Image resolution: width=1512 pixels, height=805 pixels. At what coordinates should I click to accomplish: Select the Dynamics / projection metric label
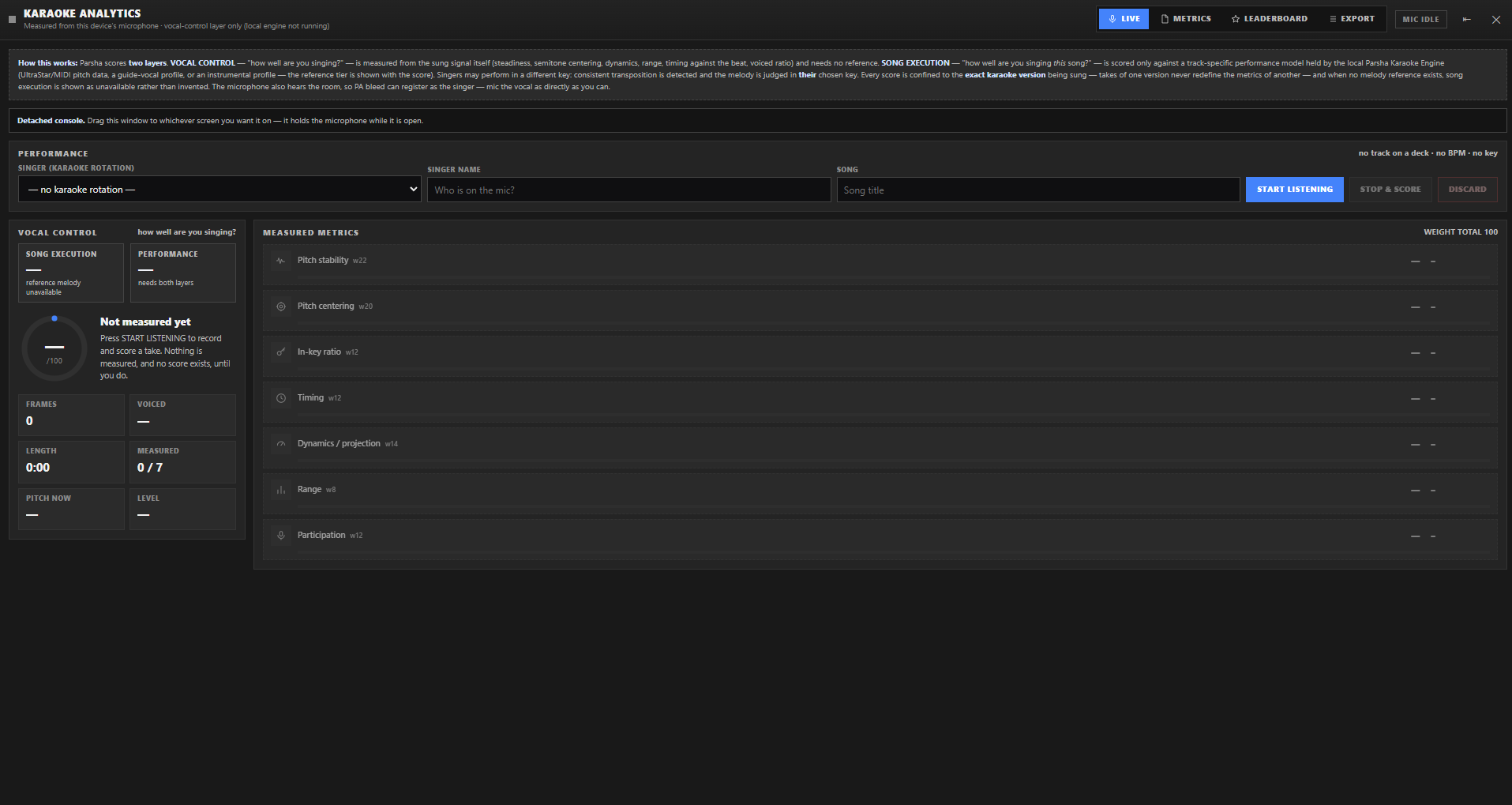pyautogui.click(x=339, y=443)
